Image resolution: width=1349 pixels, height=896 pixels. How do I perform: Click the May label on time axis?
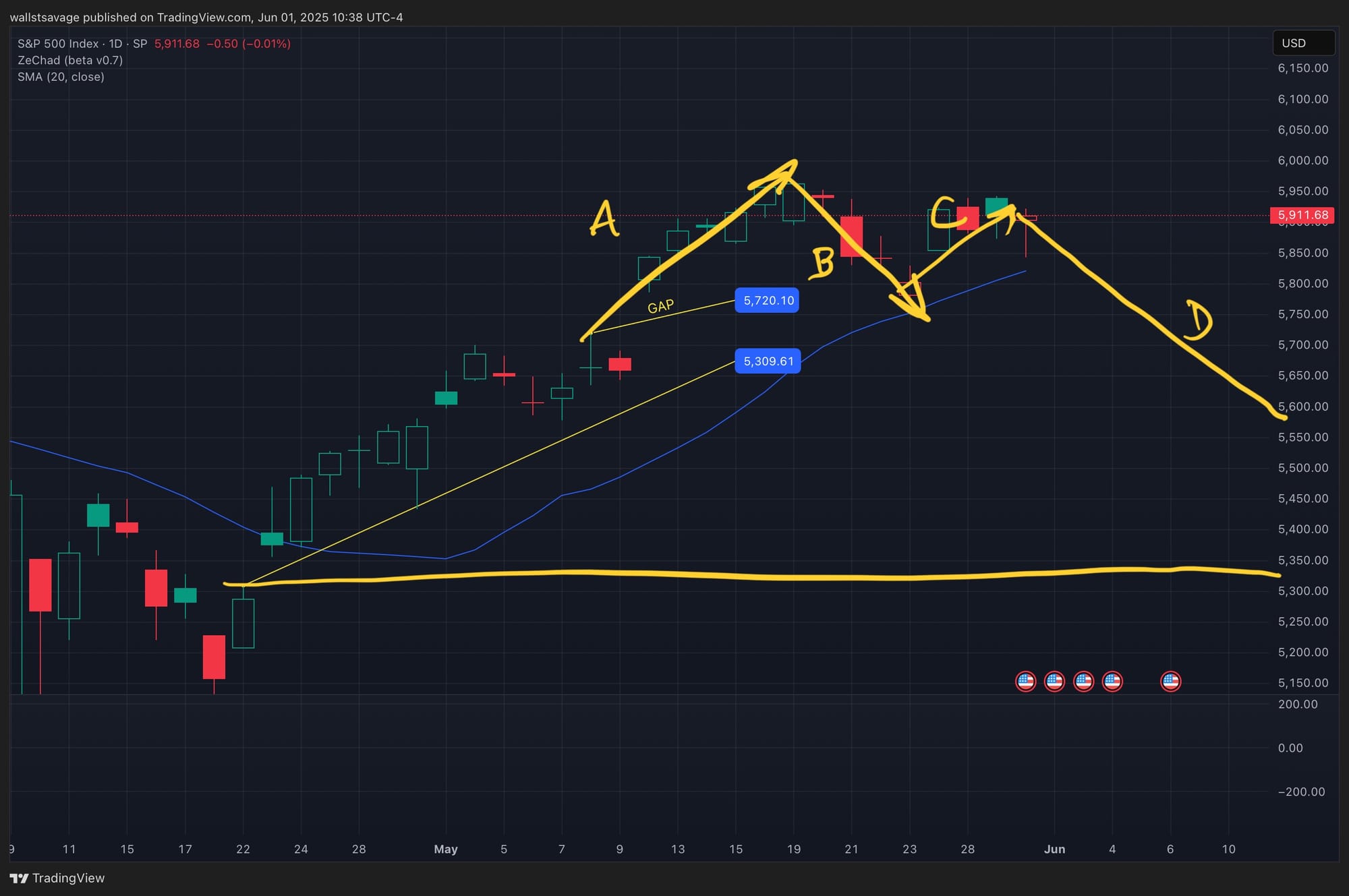click(445, 849)
